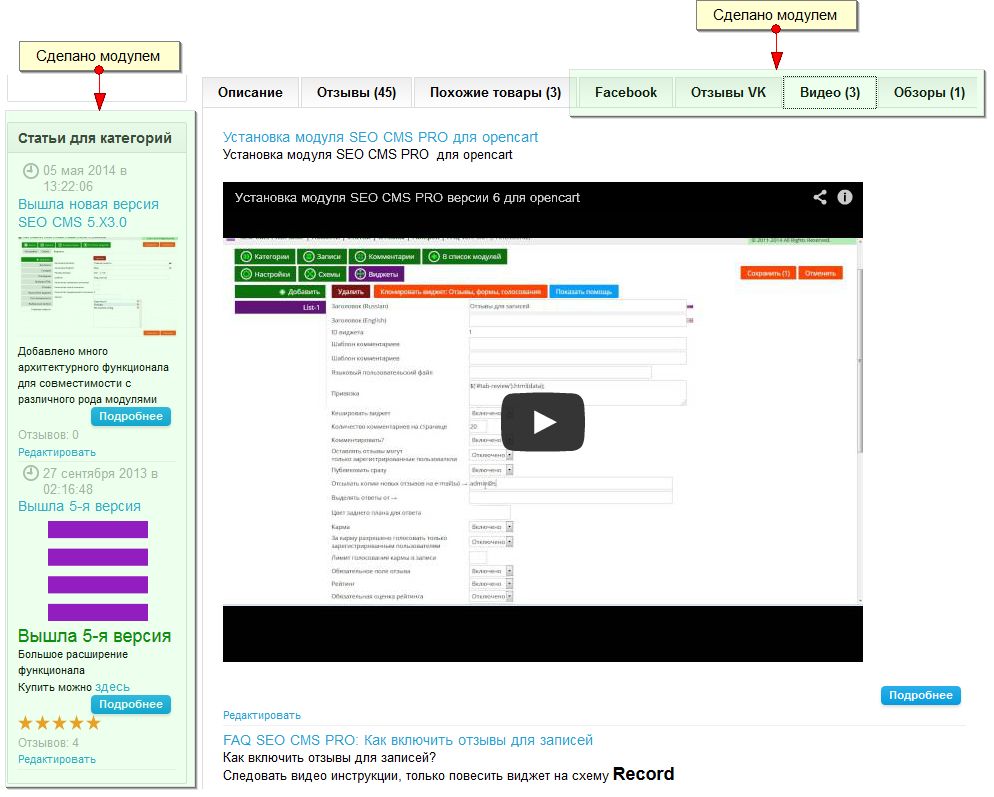Image resolution: width=994 pixels, height=797 pixels.
Task: Click the share icon on the video
Action: point(820,197)
